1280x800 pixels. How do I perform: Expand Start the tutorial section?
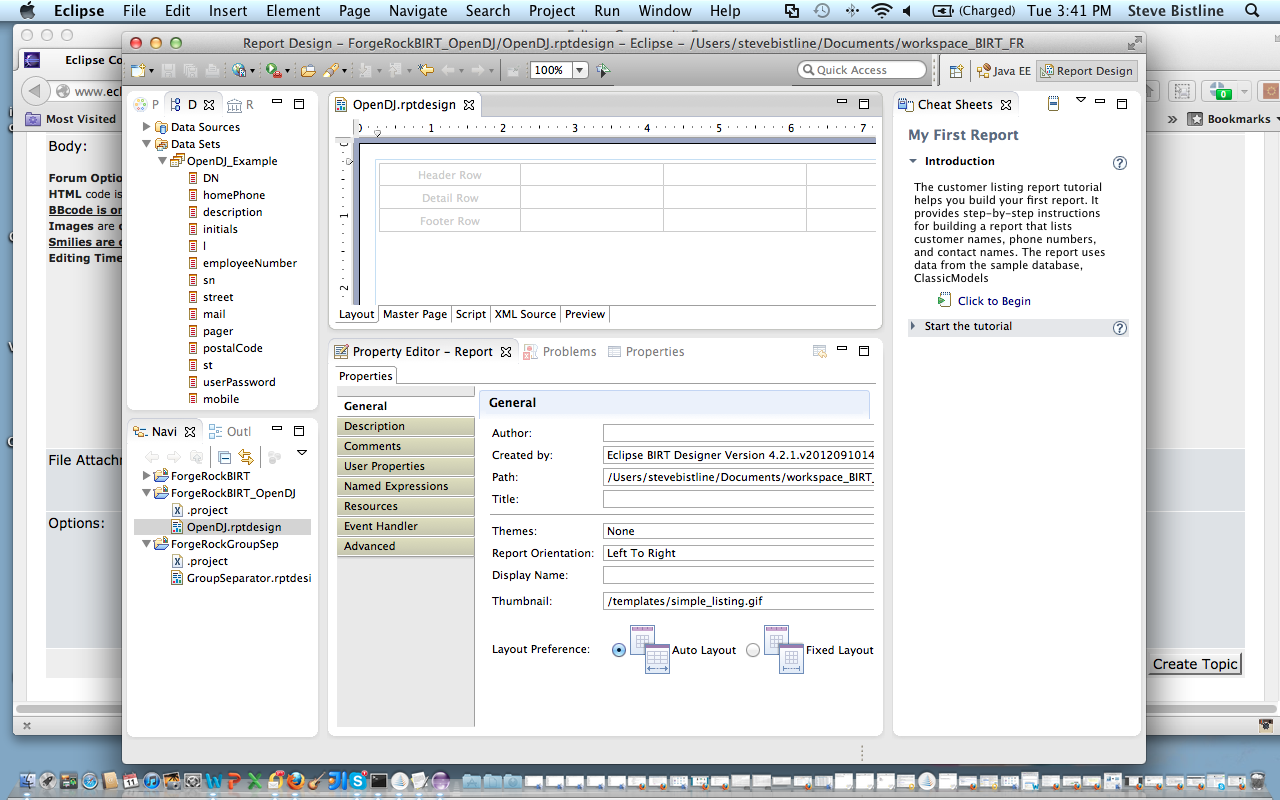(913, 326)
